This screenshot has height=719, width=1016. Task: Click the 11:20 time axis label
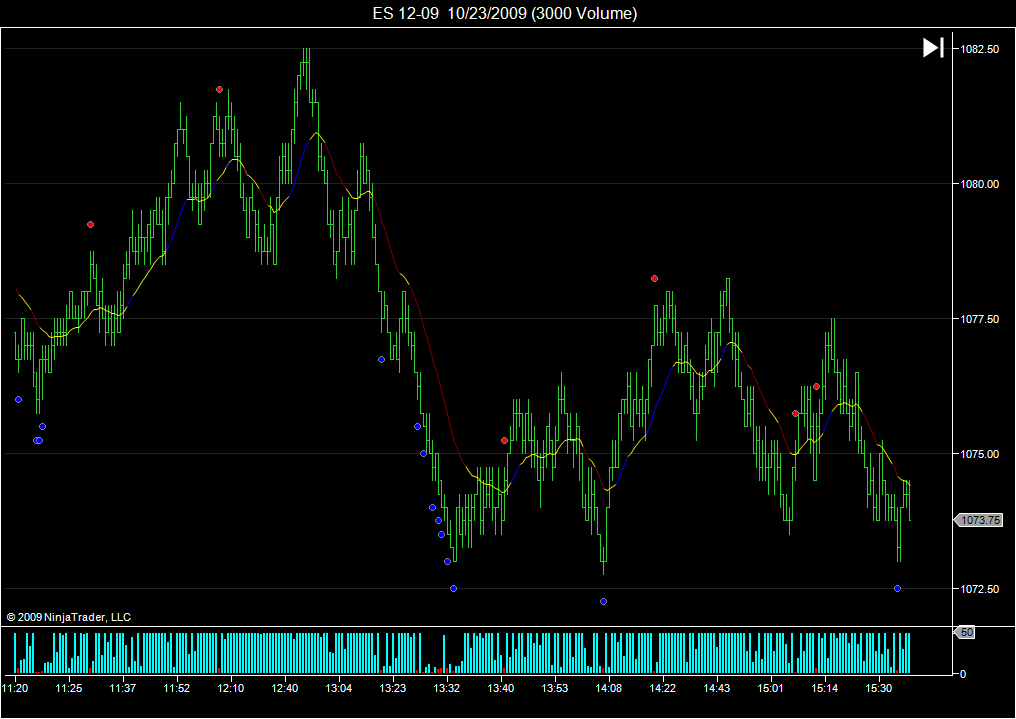coord(15,688)
